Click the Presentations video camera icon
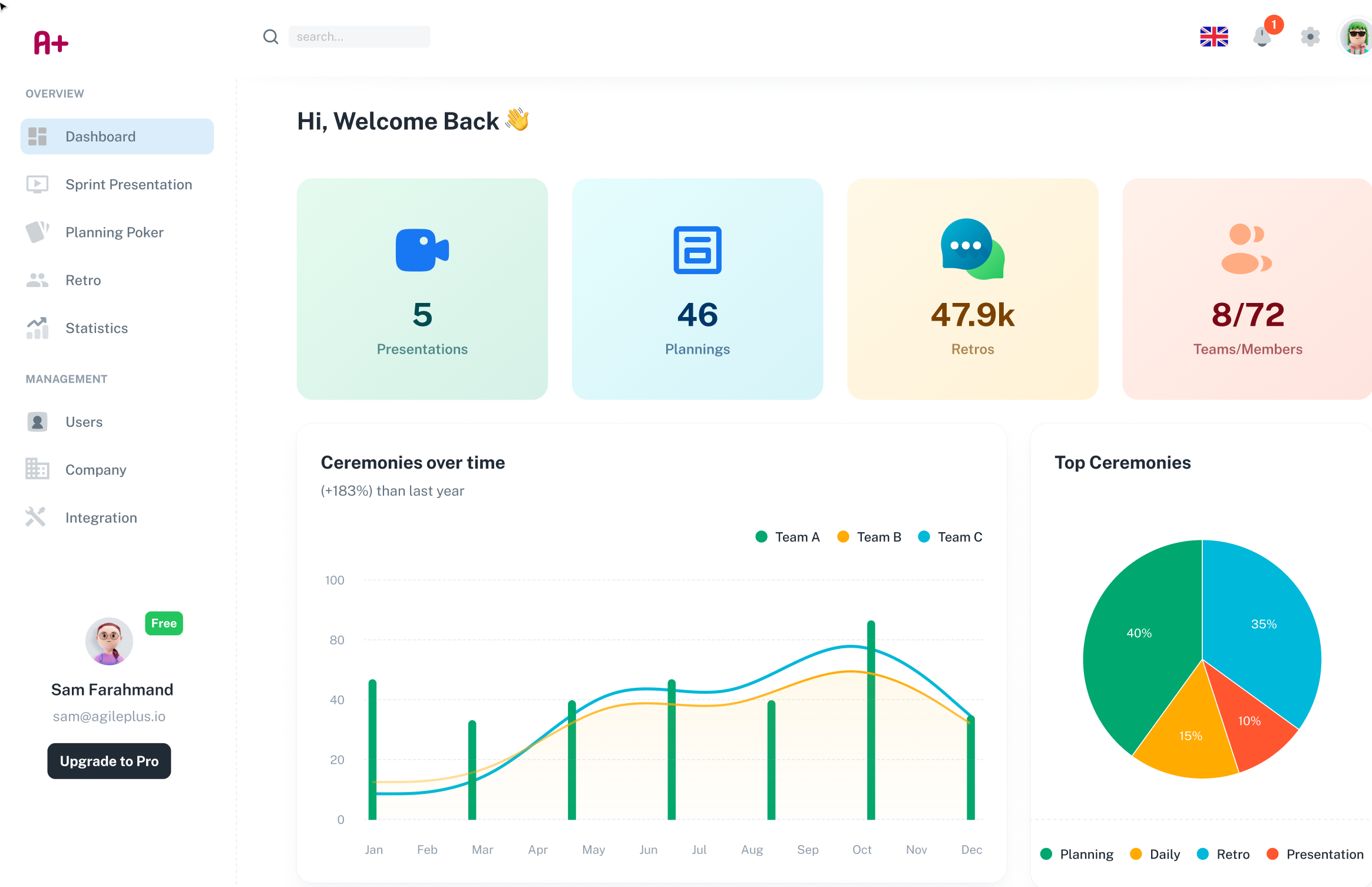The width and height of the screenshot is (1372, 887). pos(422,250)
